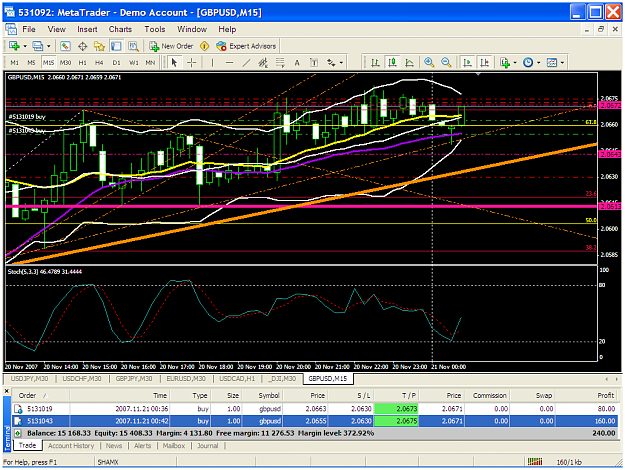The height and width of the screenshot is (470, 625).
Task: Toggle the Terminal panel icon
Action: click(116, 46)
